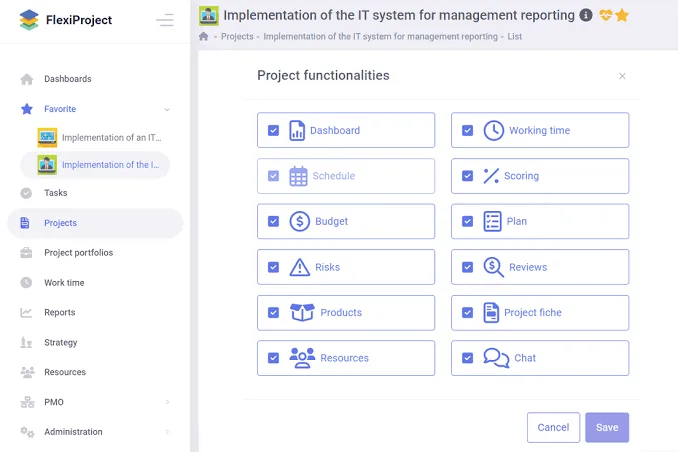
Task: Collapse the Favorite section chevron
Action: [x=167, y=109]
